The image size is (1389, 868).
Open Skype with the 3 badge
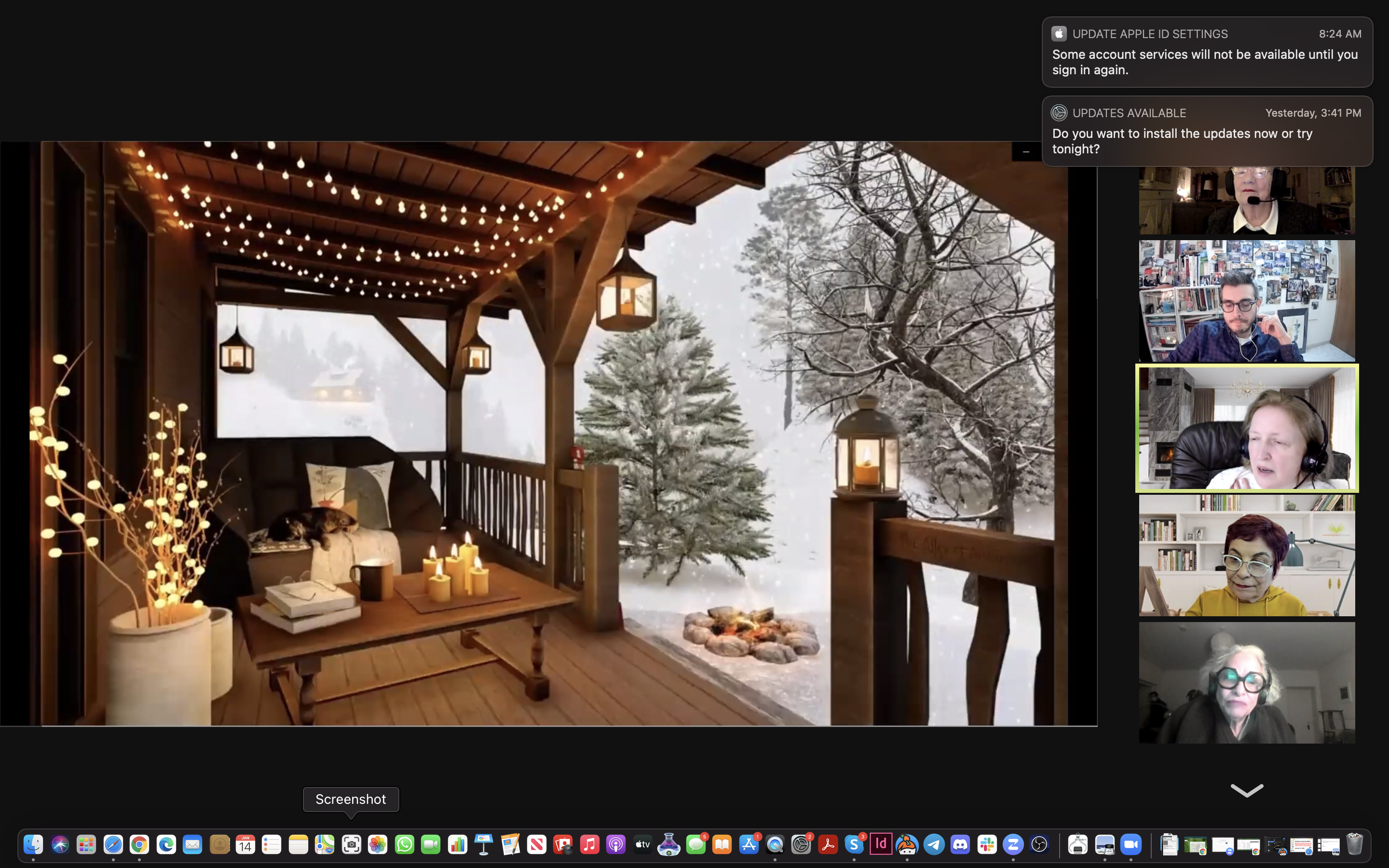coord(854,844)
